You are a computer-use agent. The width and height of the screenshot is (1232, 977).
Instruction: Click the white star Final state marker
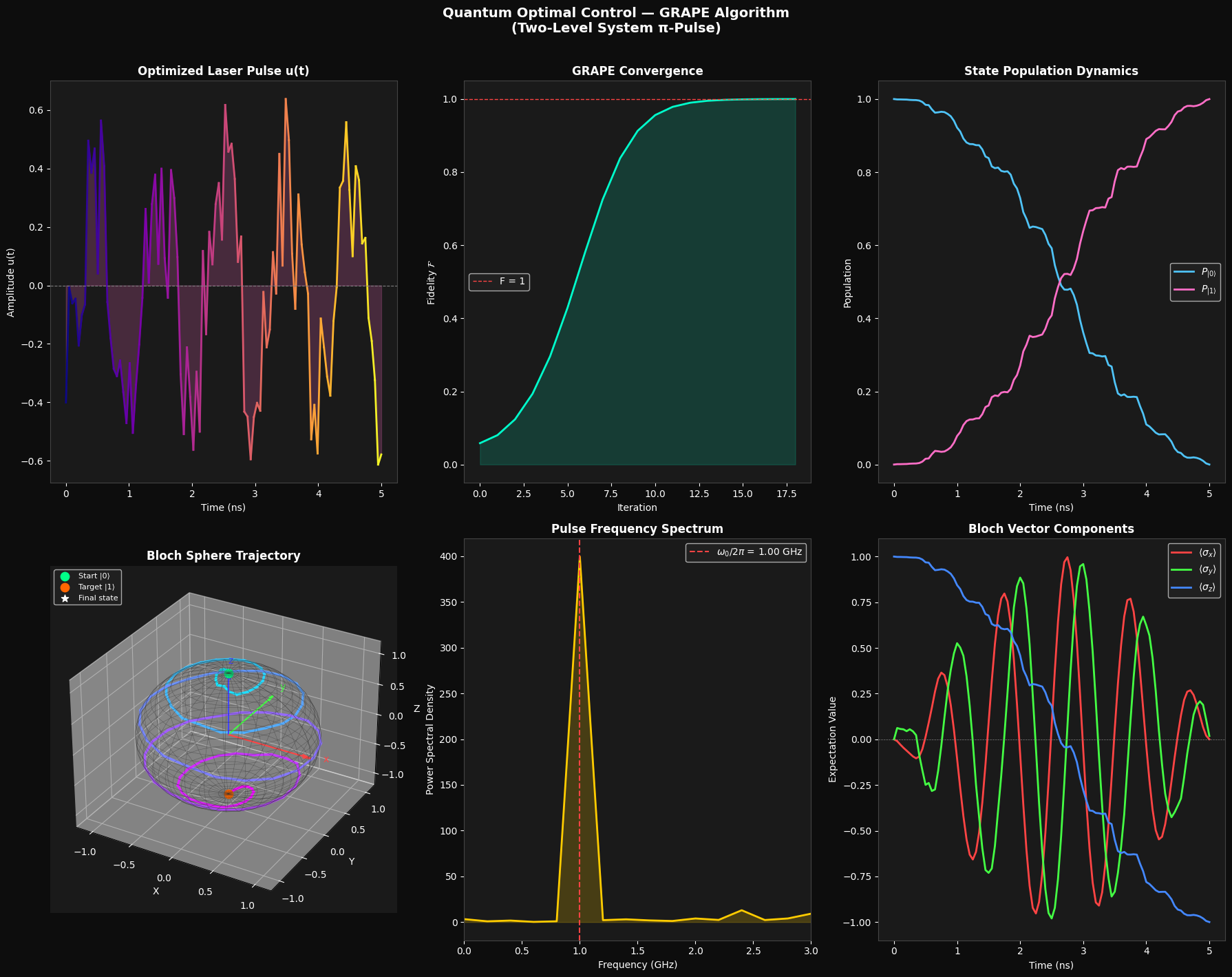(65, 598)
